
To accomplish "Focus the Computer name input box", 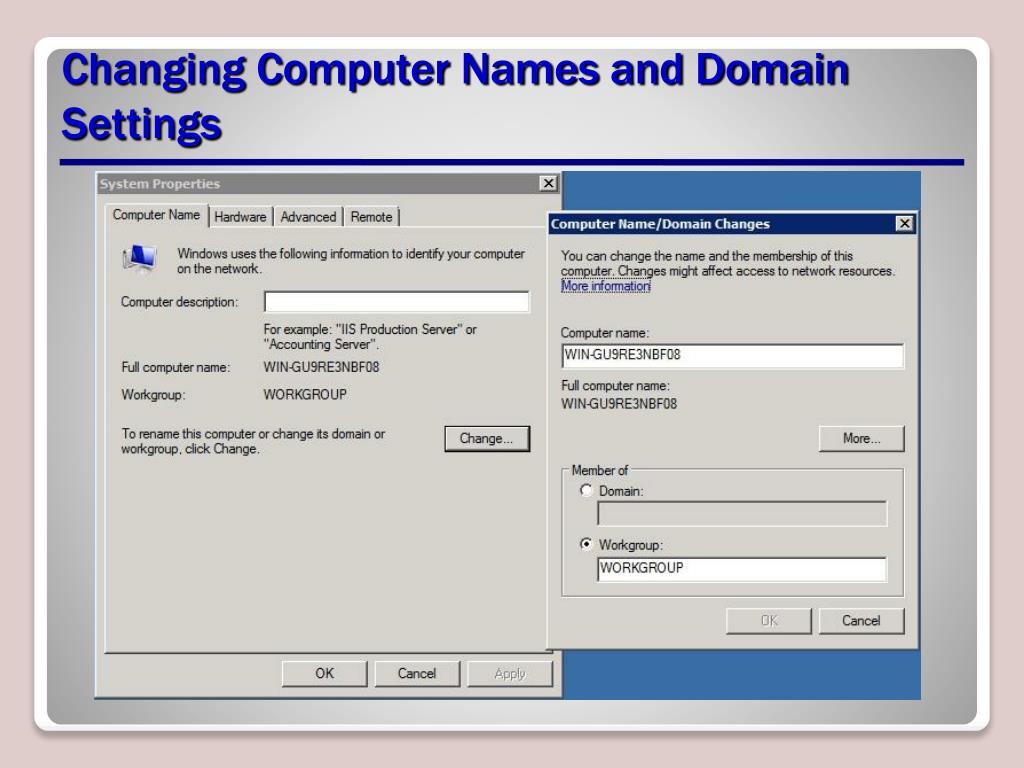I will point(732,356).
